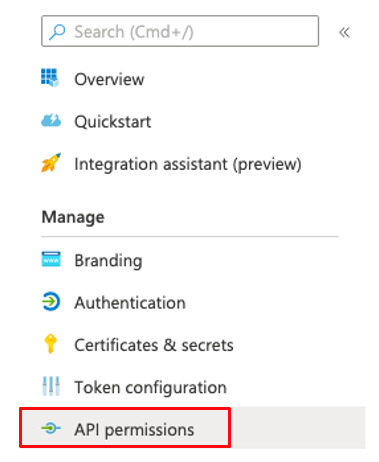
Task: Click the Quickstart cloud icon
Action: 51,120
